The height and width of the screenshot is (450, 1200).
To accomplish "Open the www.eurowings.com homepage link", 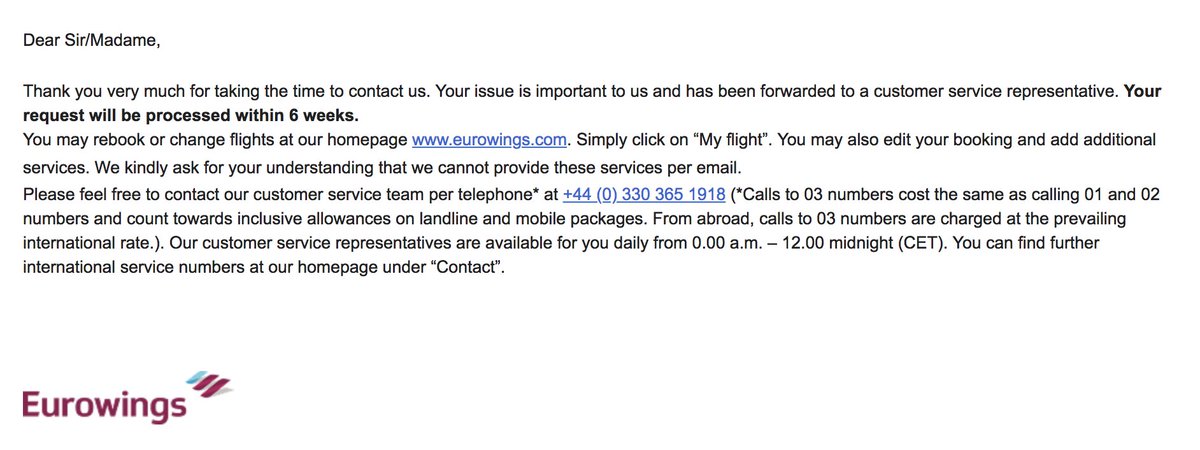I will [490, 139].
